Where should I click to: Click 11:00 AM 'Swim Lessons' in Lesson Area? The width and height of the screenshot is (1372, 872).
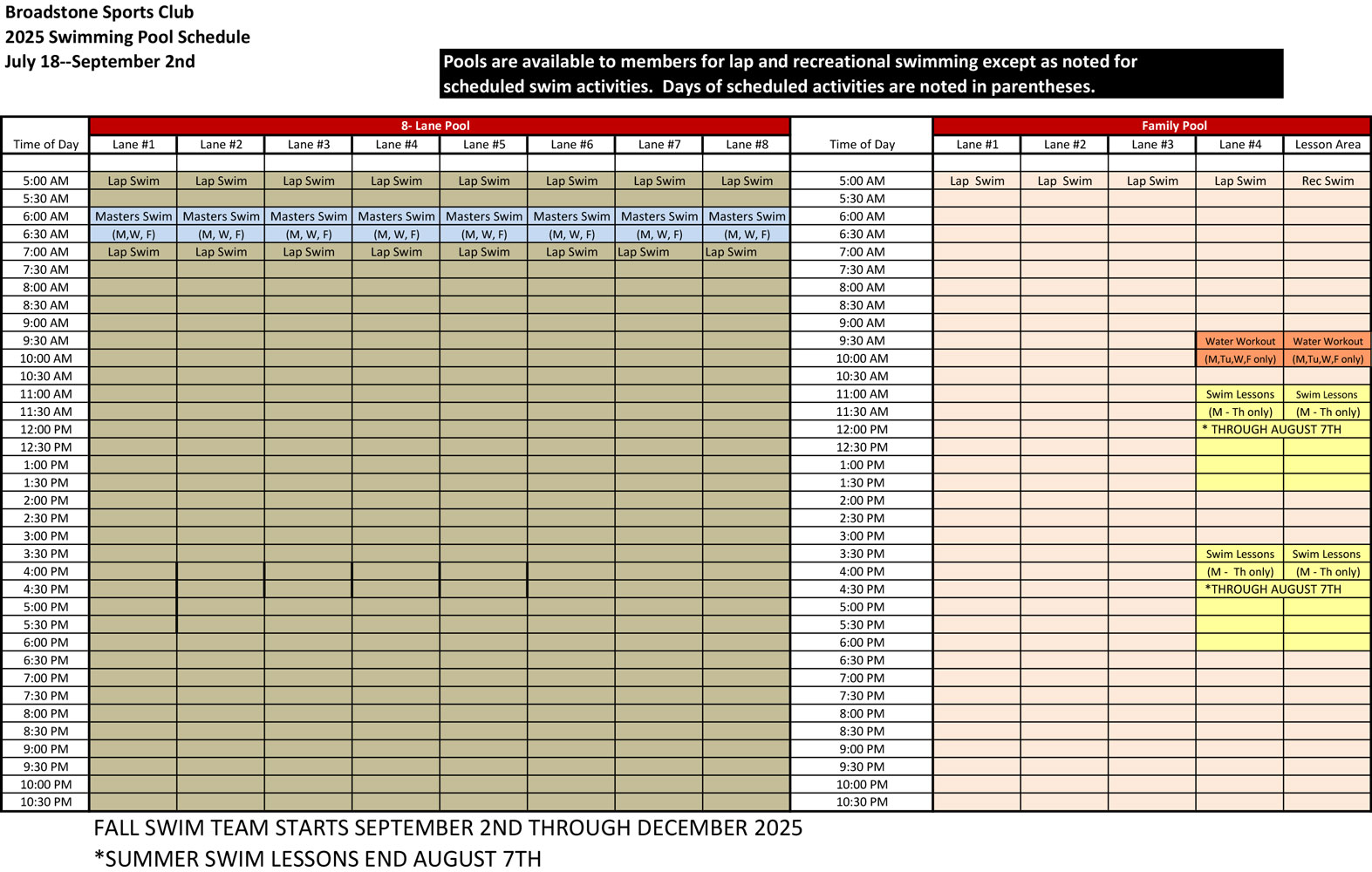1328,394
